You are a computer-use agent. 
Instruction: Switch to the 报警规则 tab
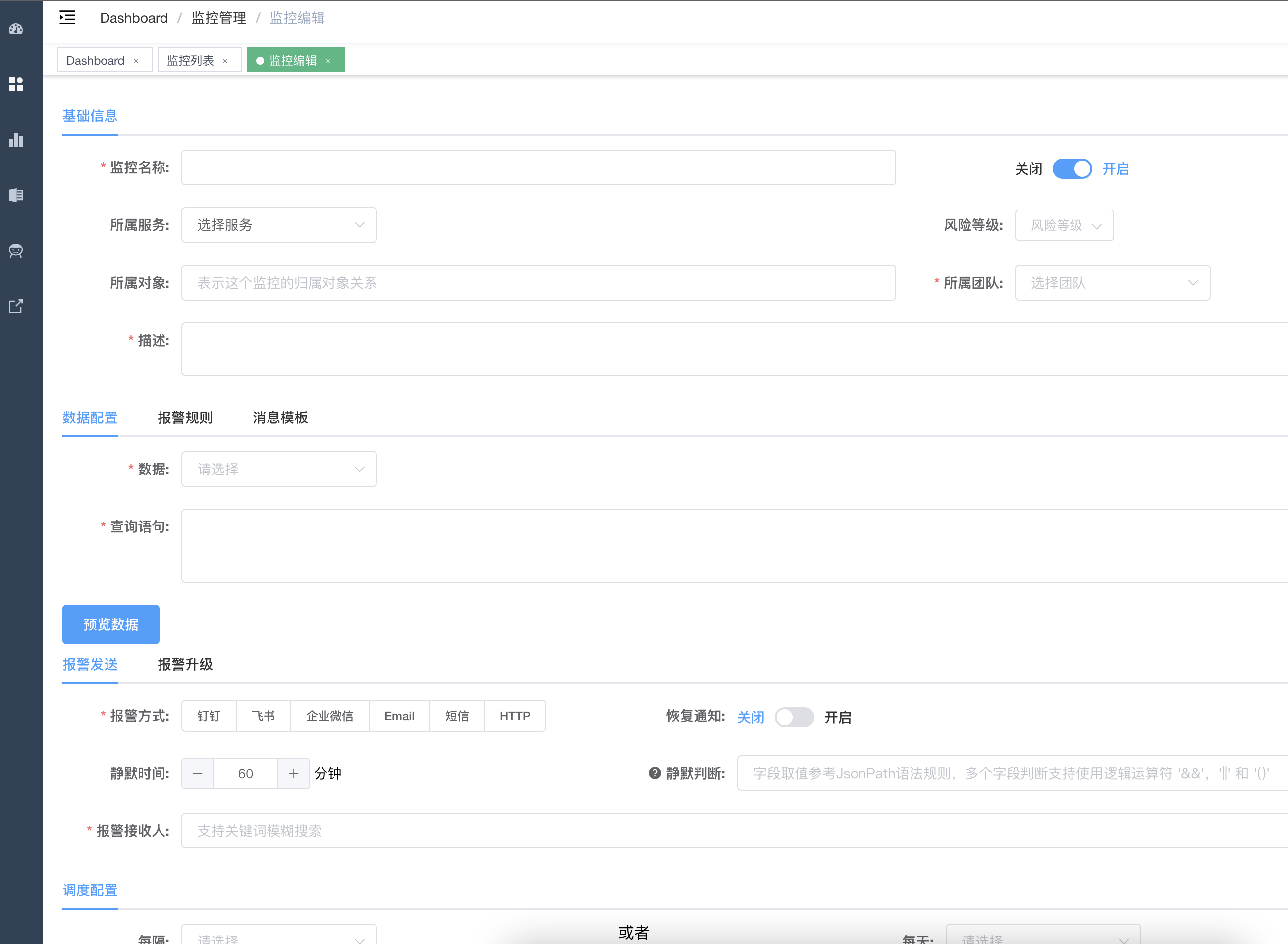point(186,418)
